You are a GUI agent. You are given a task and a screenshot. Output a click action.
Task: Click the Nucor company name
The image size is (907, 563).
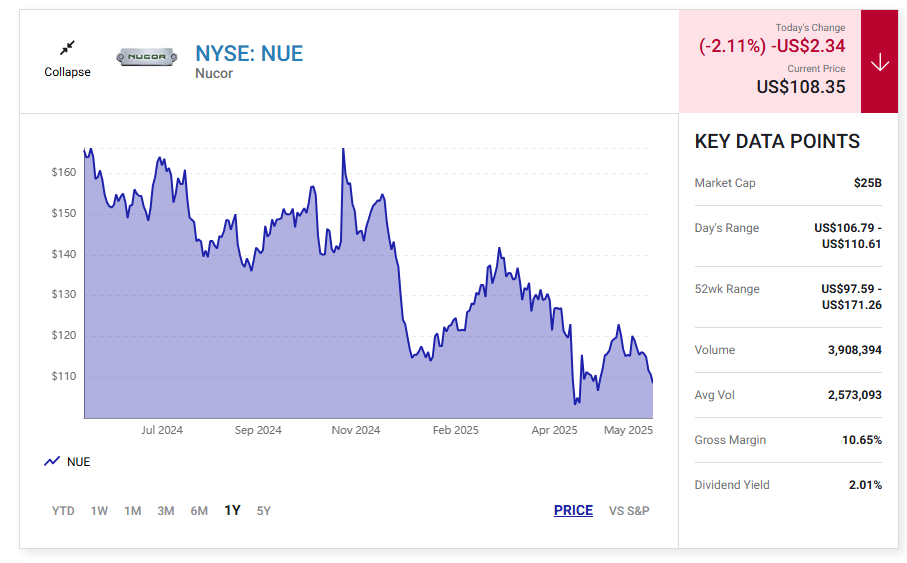[214, 73]
